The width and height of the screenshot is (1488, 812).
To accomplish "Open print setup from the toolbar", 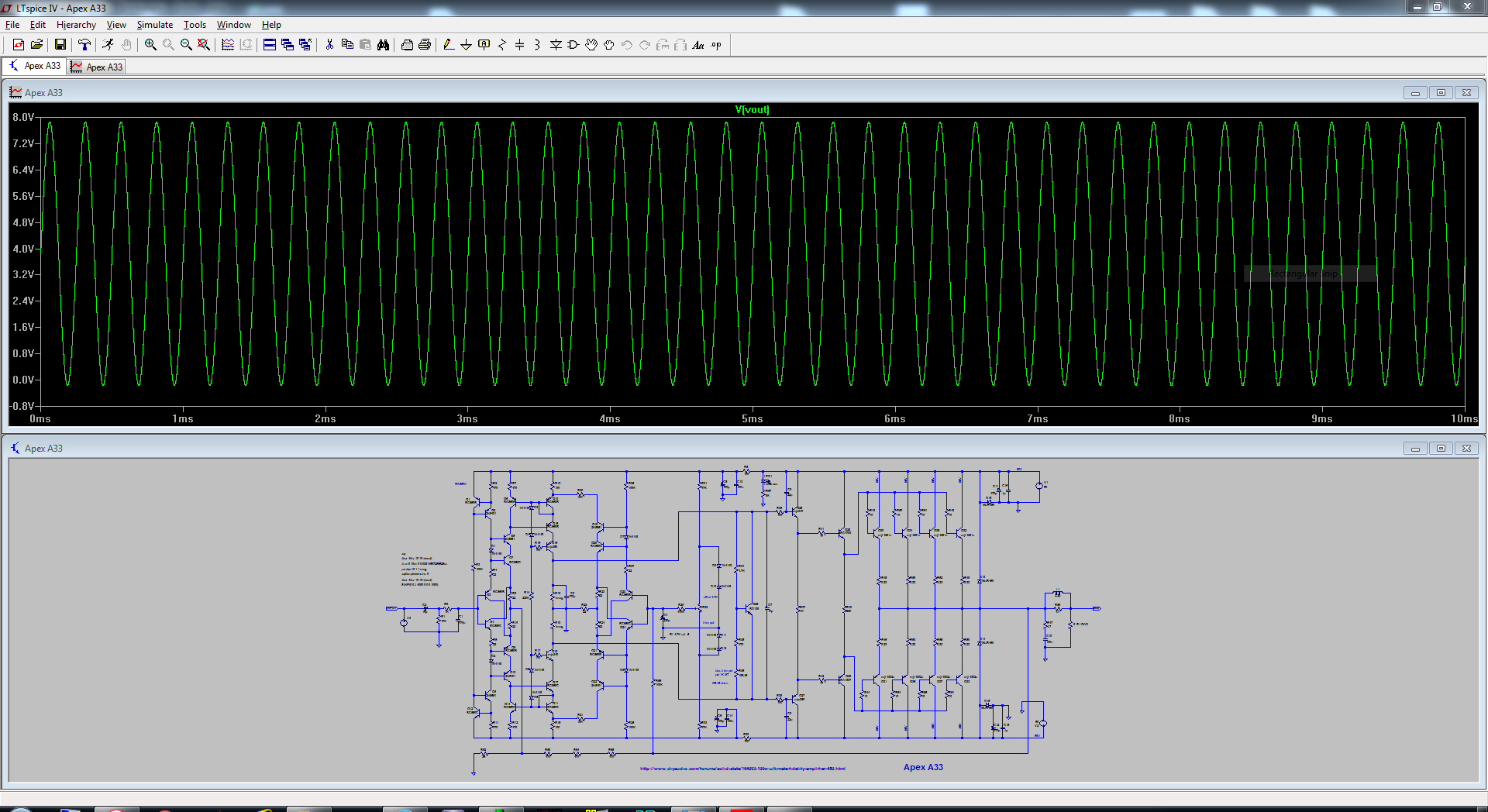I will (x=407, y=45).
